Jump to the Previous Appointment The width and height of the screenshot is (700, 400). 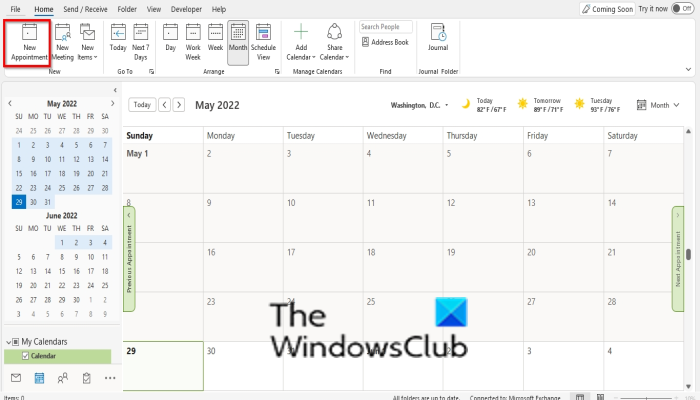pyautogui.click(x=129, y=259)
